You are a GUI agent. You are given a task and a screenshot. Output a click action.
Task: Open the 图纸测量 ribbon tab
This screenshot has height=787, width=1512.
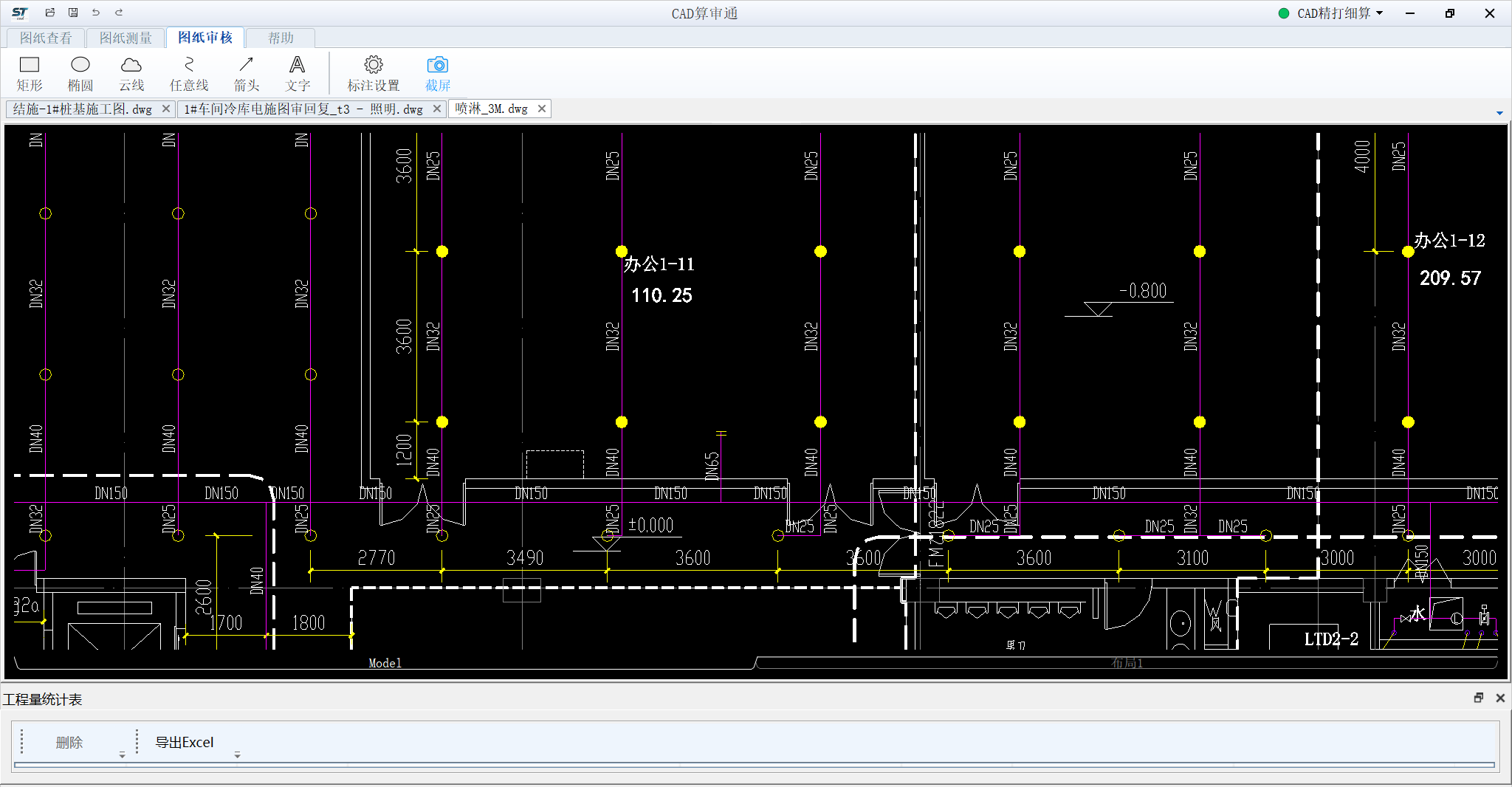pos(126,38)
